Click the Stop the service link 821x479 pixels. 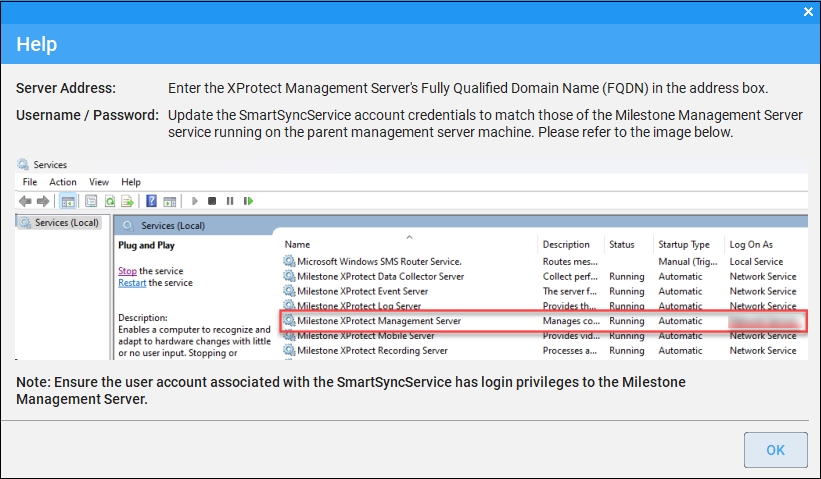(127, 271)
